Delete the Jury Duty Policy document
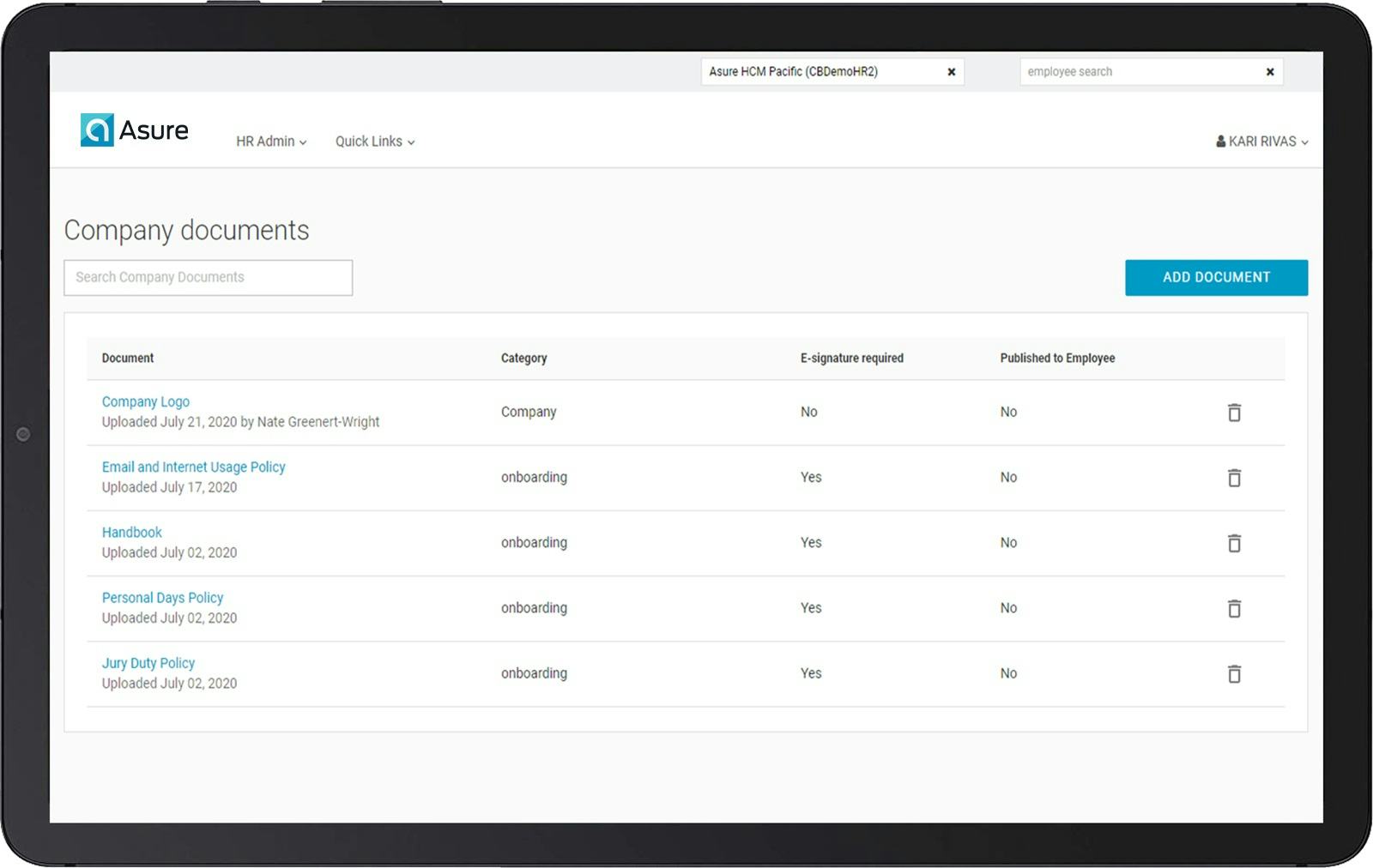 1234,674
